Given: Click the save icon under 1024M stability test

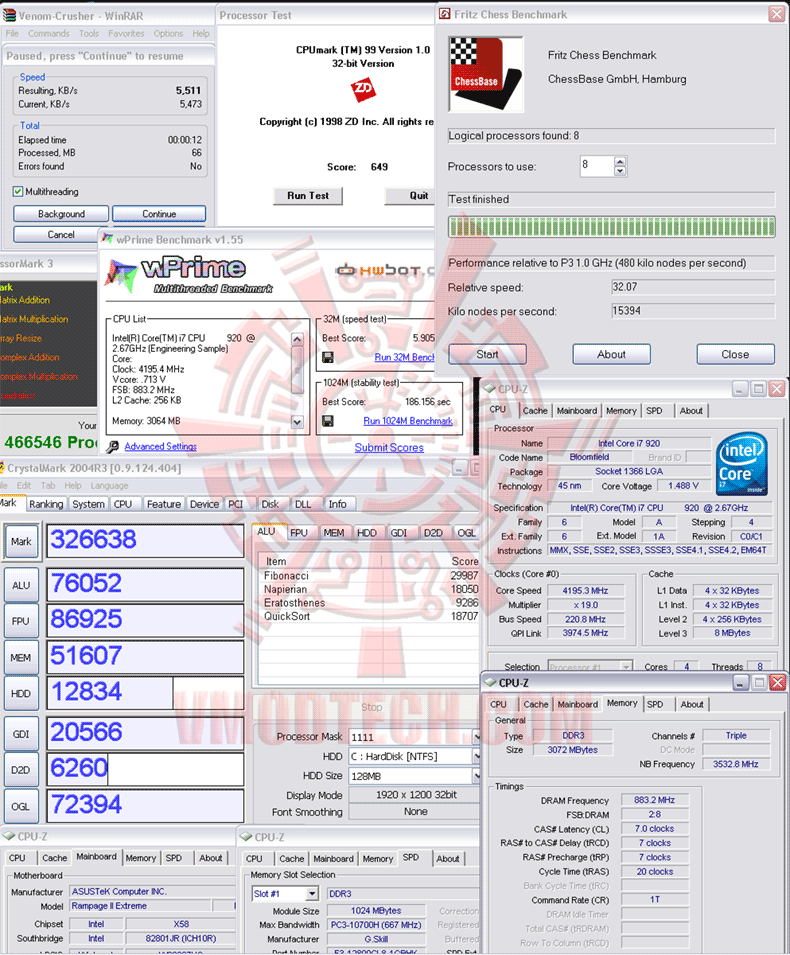Looking at the screenshot, I should (x=328, y=421).
